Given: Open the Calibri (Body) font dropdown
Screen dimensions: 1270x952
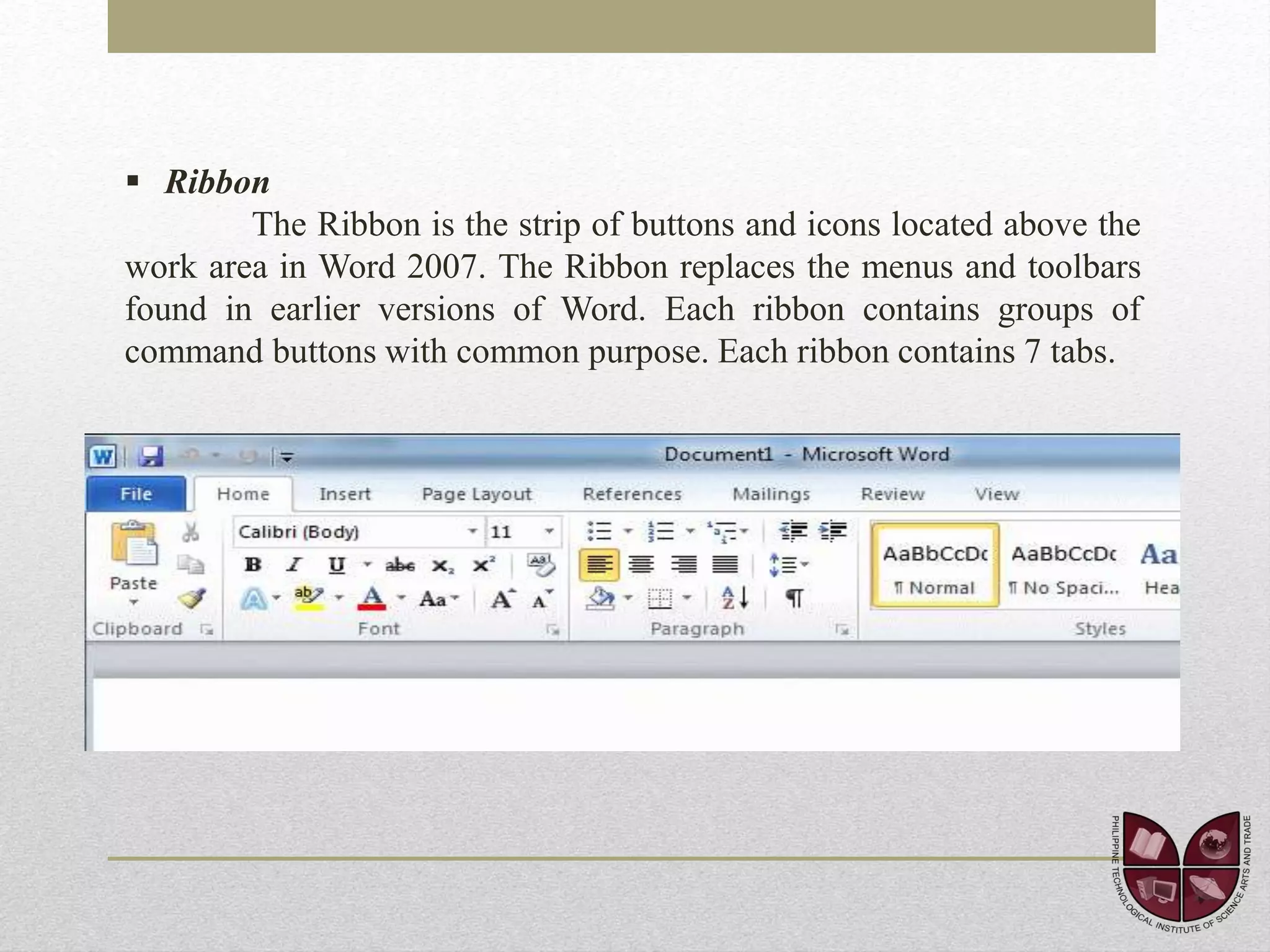Looking at the screenshot, I should [472, 532].
